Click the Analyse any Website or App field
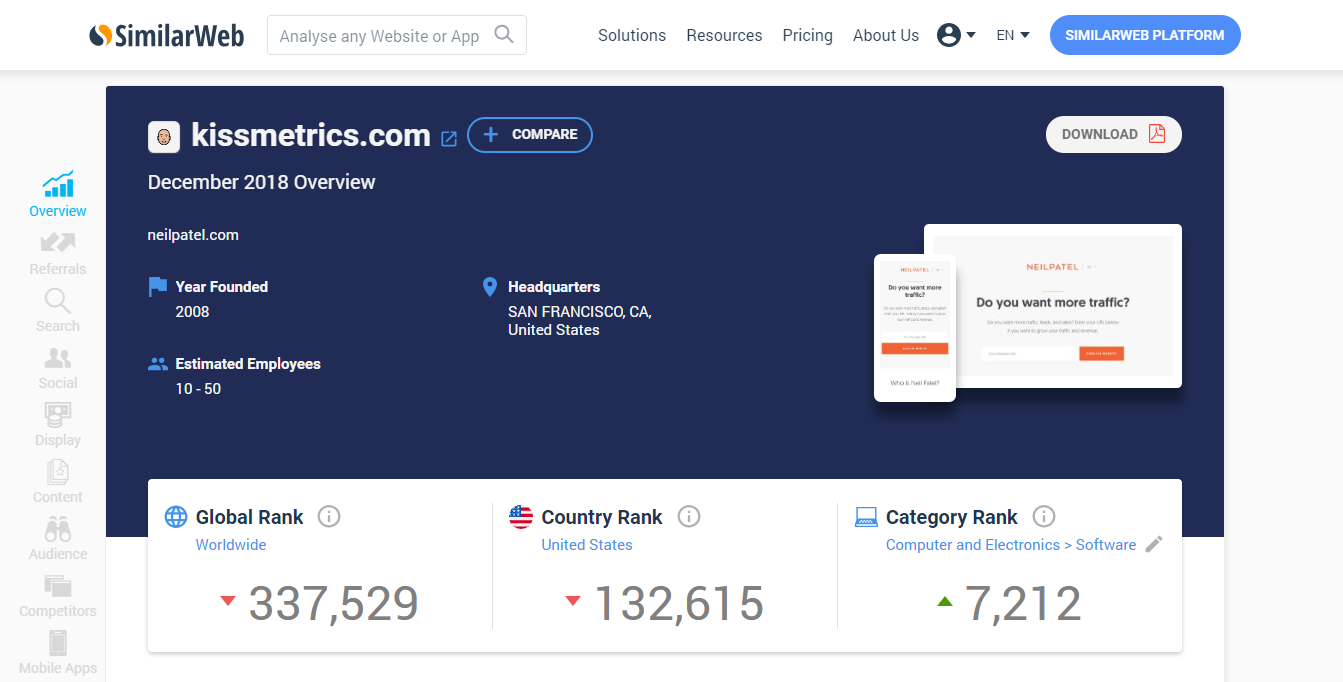 coord(397,35)
